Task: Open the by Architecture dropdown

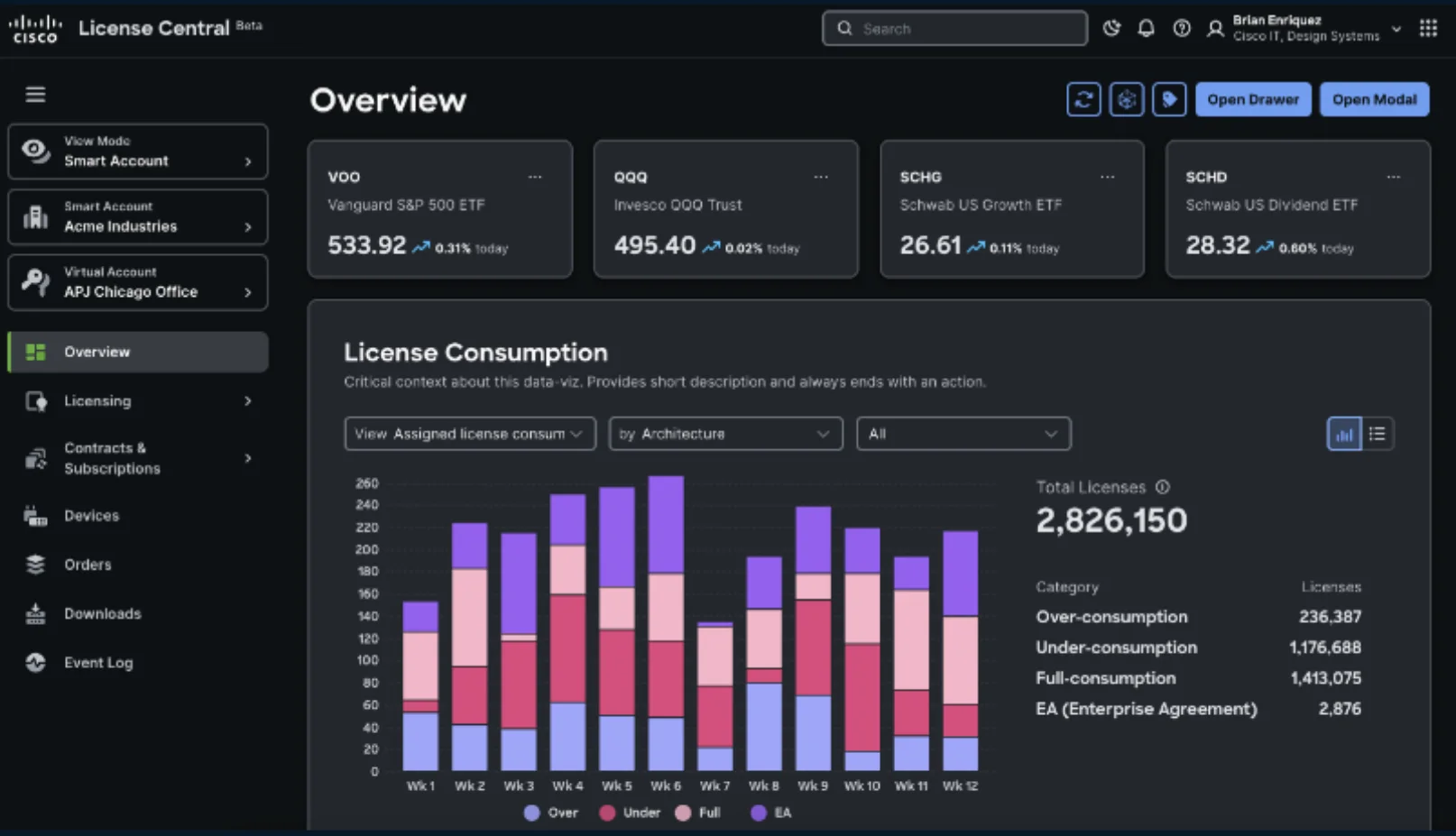Action: click(726, 434)
